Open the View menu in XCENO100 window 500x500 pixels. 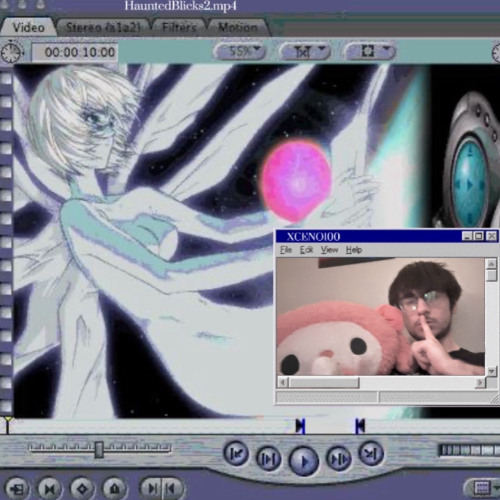click(329, 250)
